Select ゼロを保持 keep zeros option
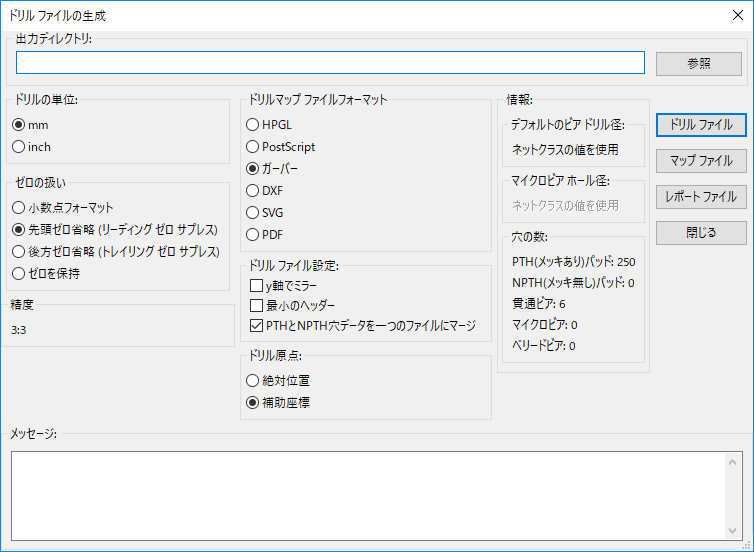Image resolution: width=754 pixels, height=552 pixels. pos(19,273)
